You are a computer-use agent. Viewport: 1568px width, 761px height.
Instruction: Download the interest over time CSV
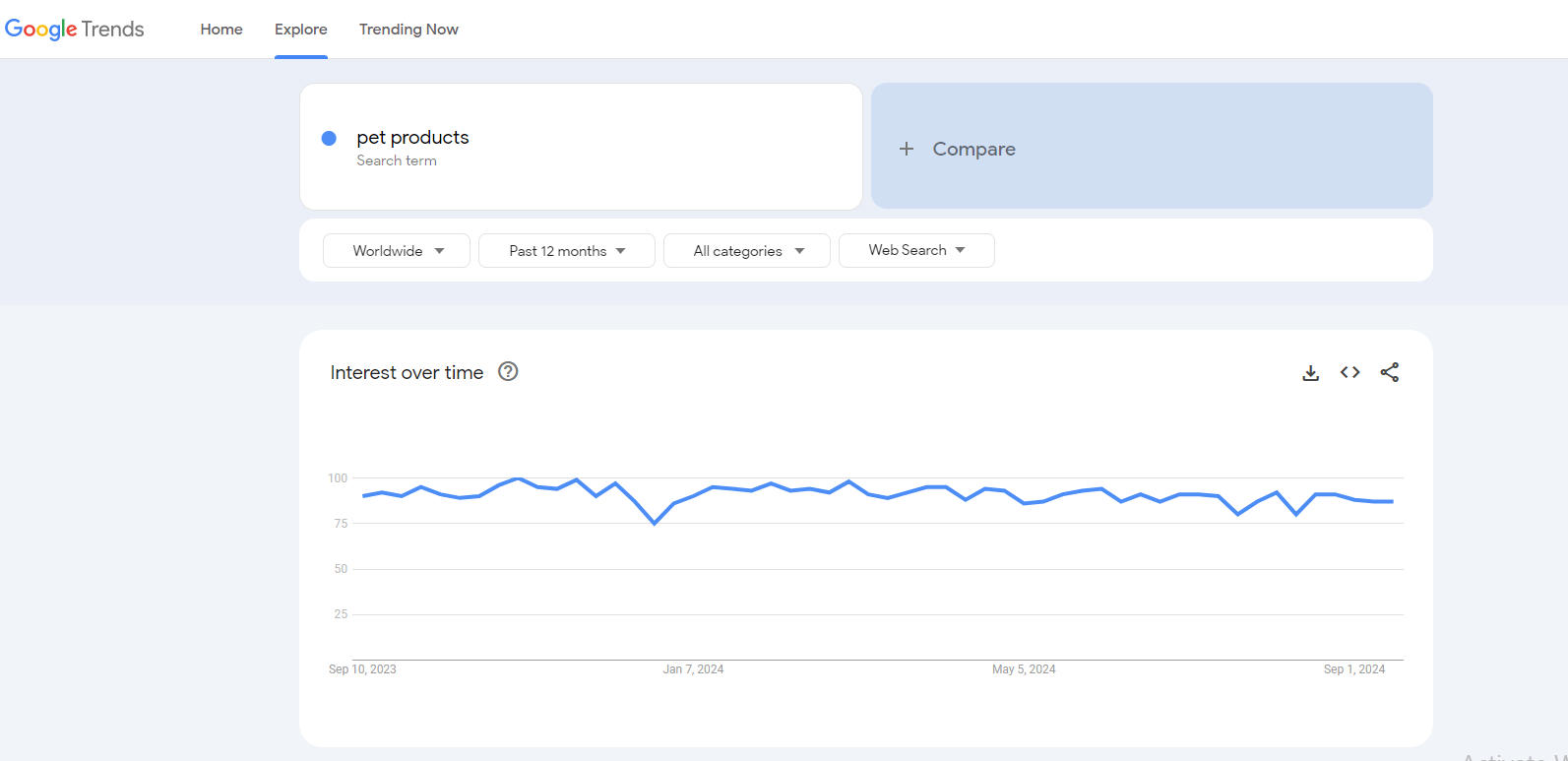point(1310,372)
